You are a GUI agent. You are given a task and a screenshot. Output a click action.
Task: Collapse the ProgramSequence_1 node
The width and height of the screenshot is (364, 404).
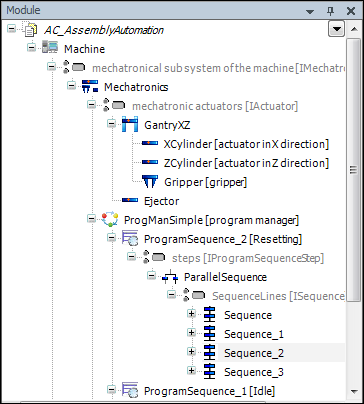coord(111,389)
